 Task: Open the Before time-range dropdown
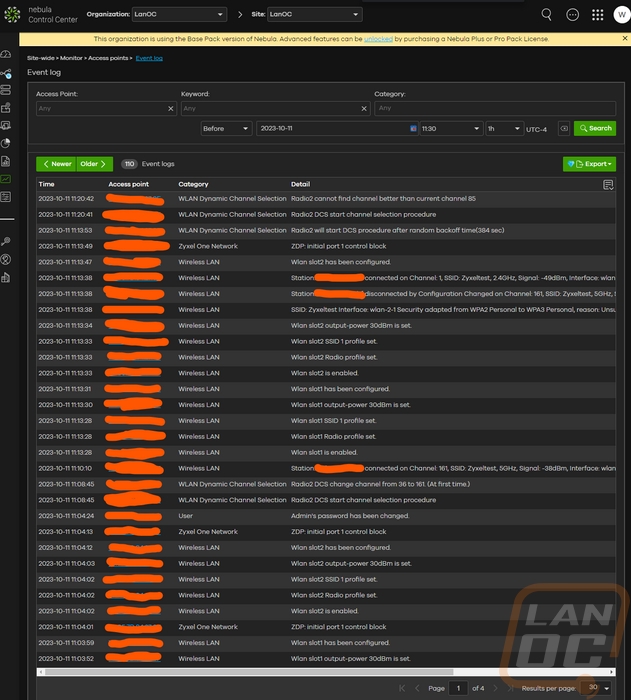(x=226, y=129)
